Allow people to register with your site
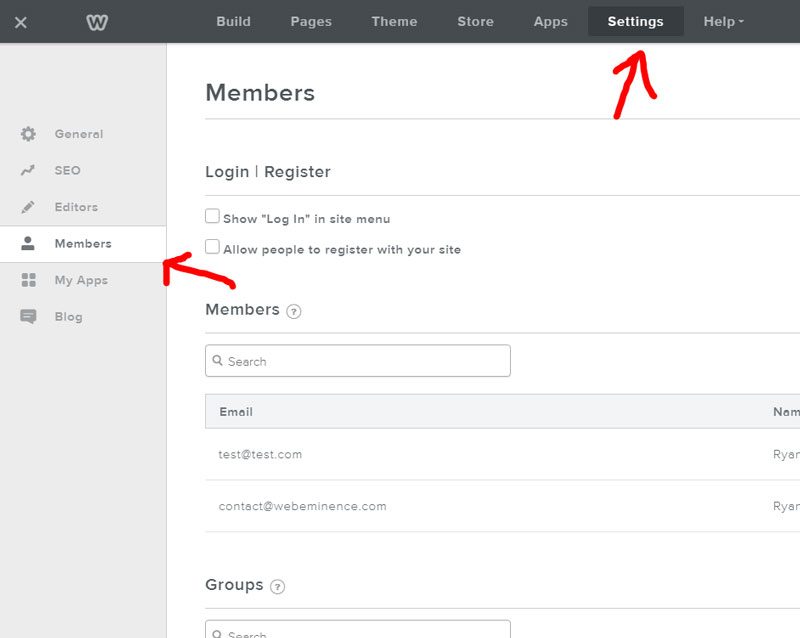 coord(211,246)
